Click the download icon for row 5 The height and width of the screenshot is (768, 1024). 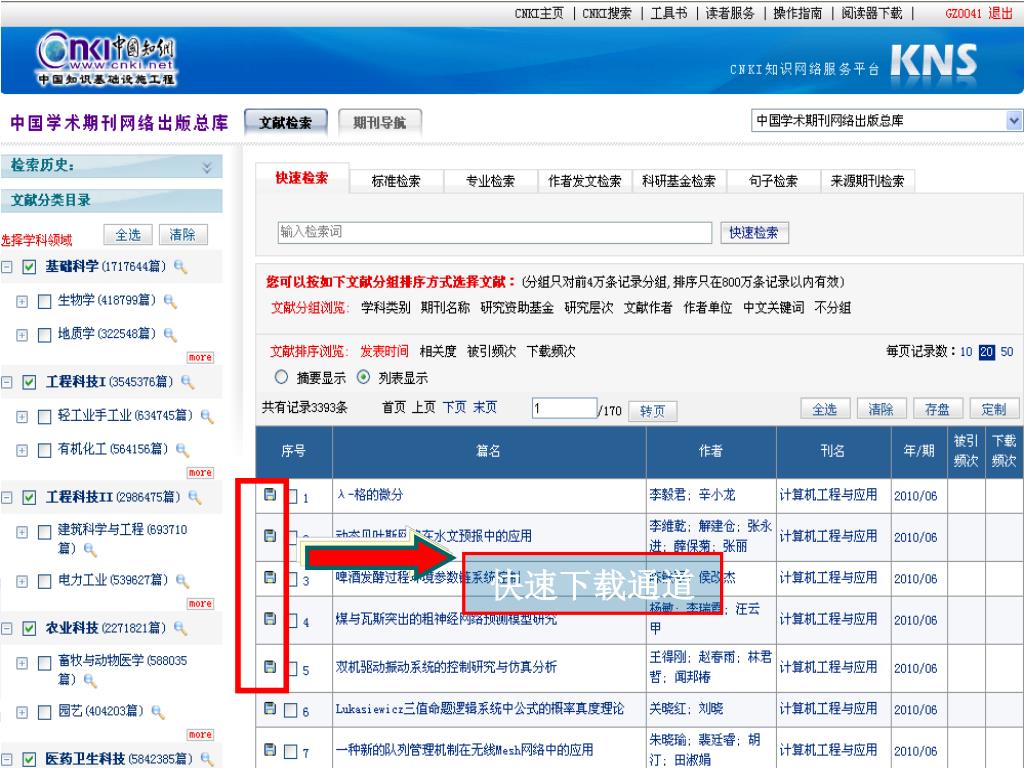270,666
